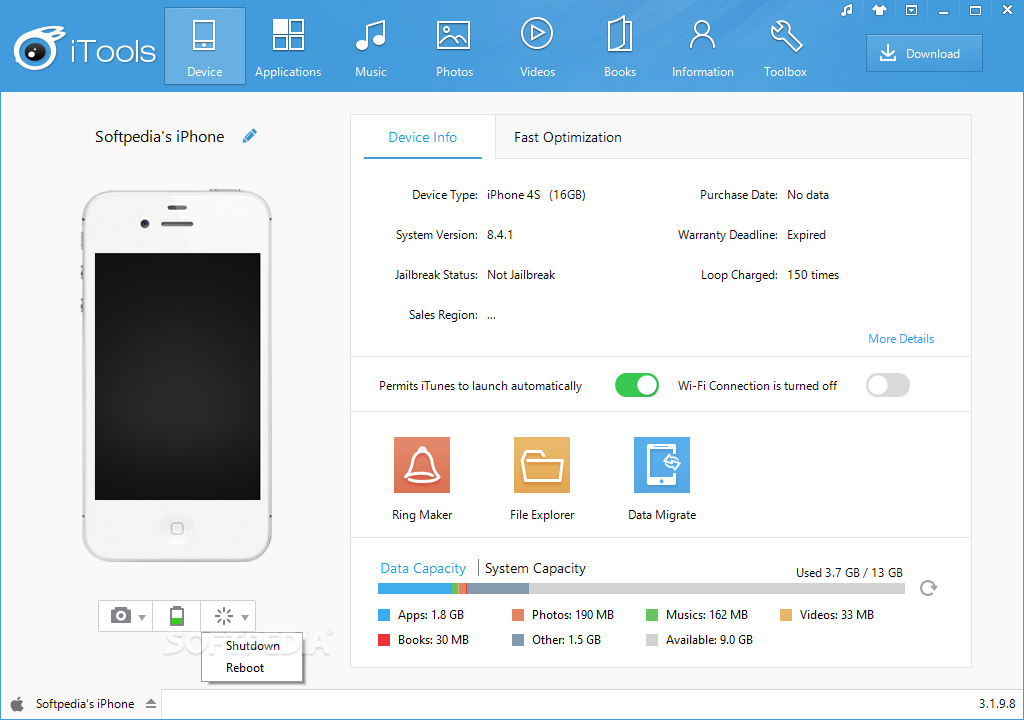
Task: Open the Books section
Action: point(620,46)
